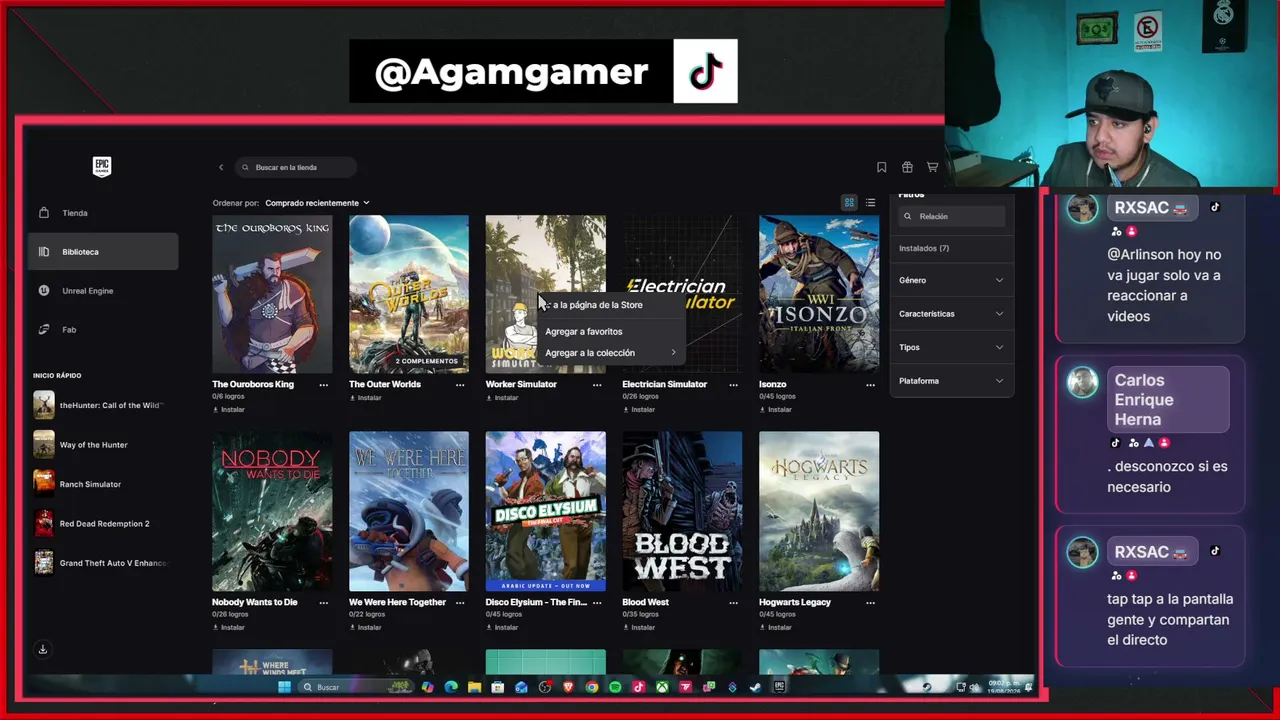
Task: Install The Ouroboros King
Action: (x=229, y=409)
